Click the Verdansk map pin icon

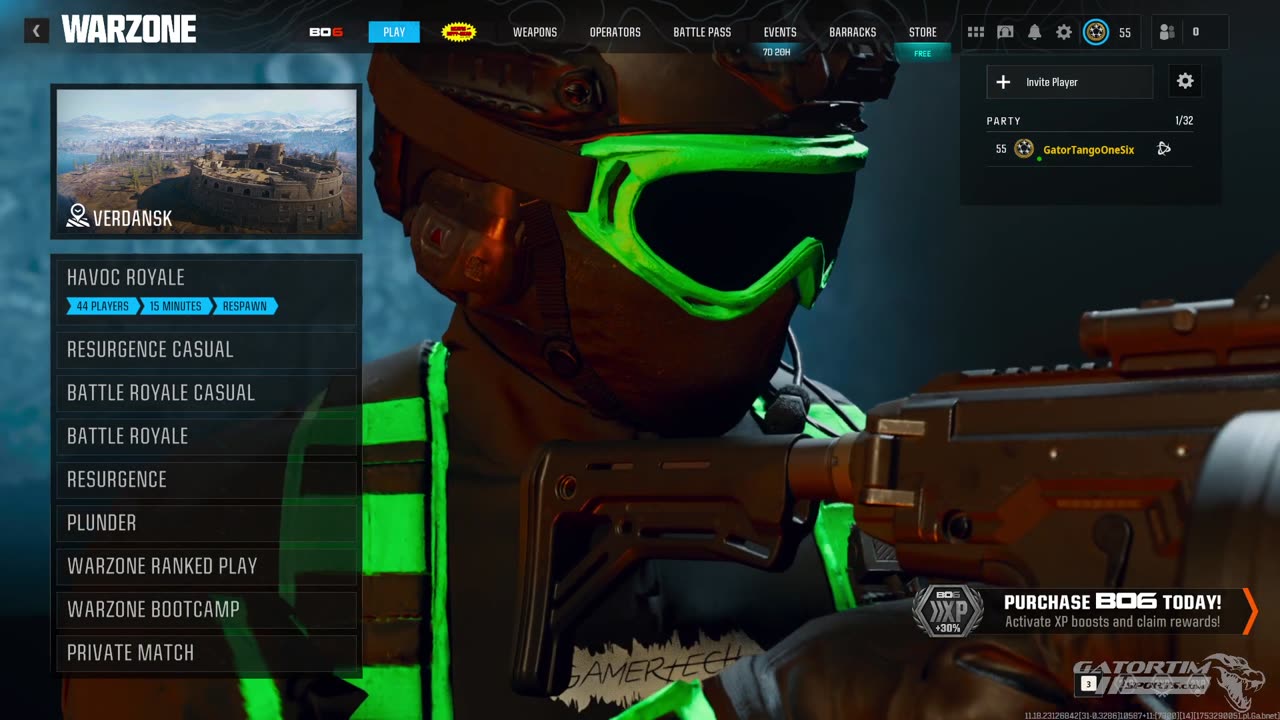point(77,215)
